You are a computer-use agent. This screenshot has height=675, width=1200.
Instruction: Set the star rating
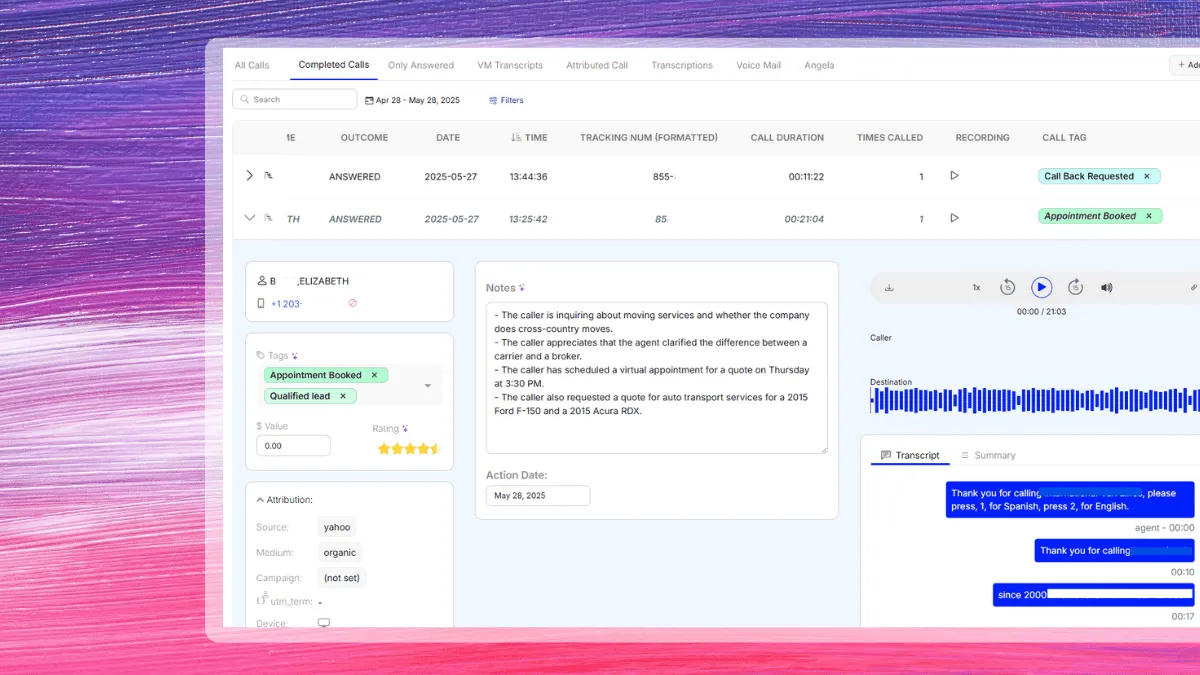point(409,449)
